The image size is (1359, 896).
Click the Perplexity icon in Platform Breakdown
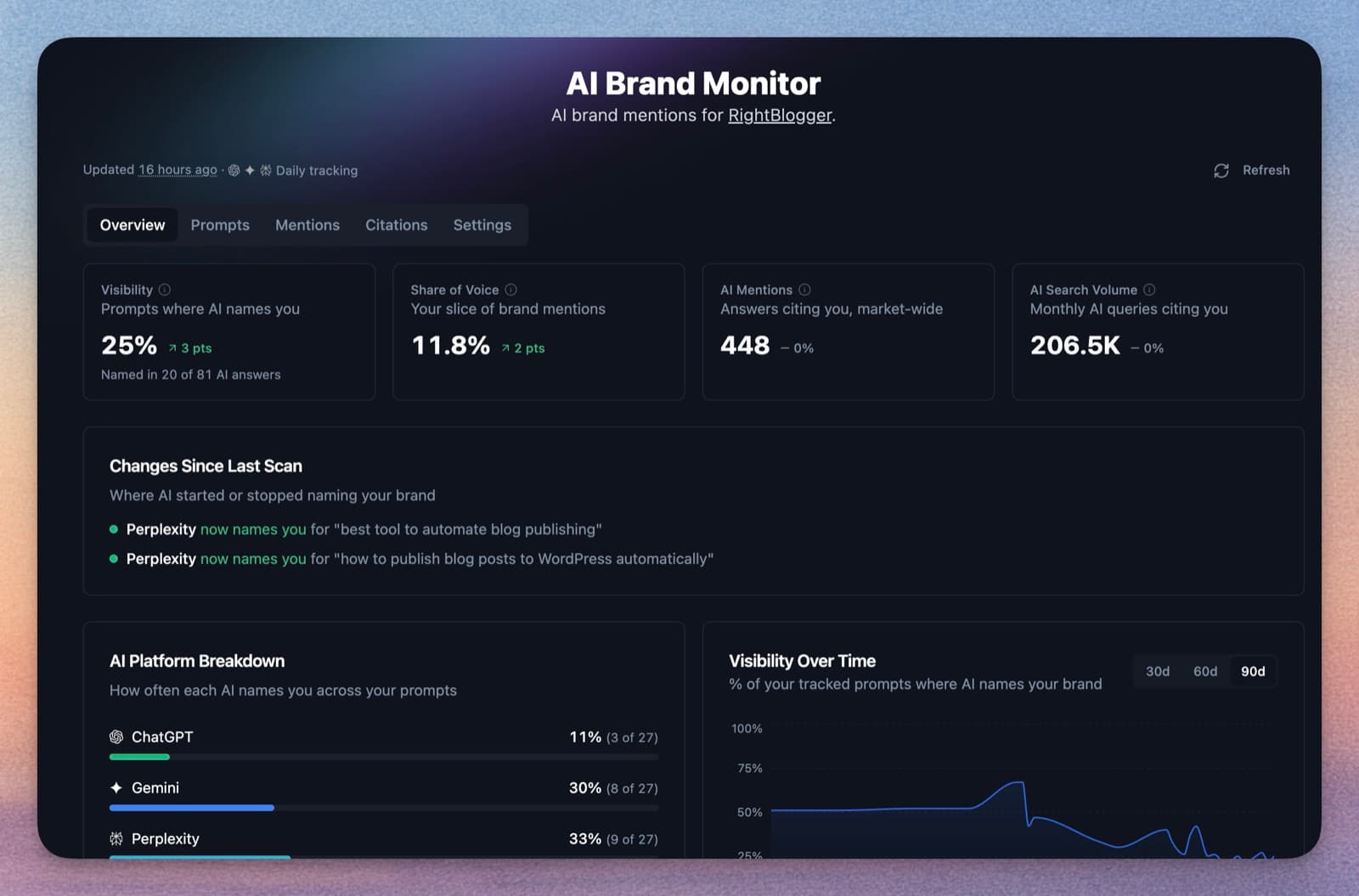(116, 839)
